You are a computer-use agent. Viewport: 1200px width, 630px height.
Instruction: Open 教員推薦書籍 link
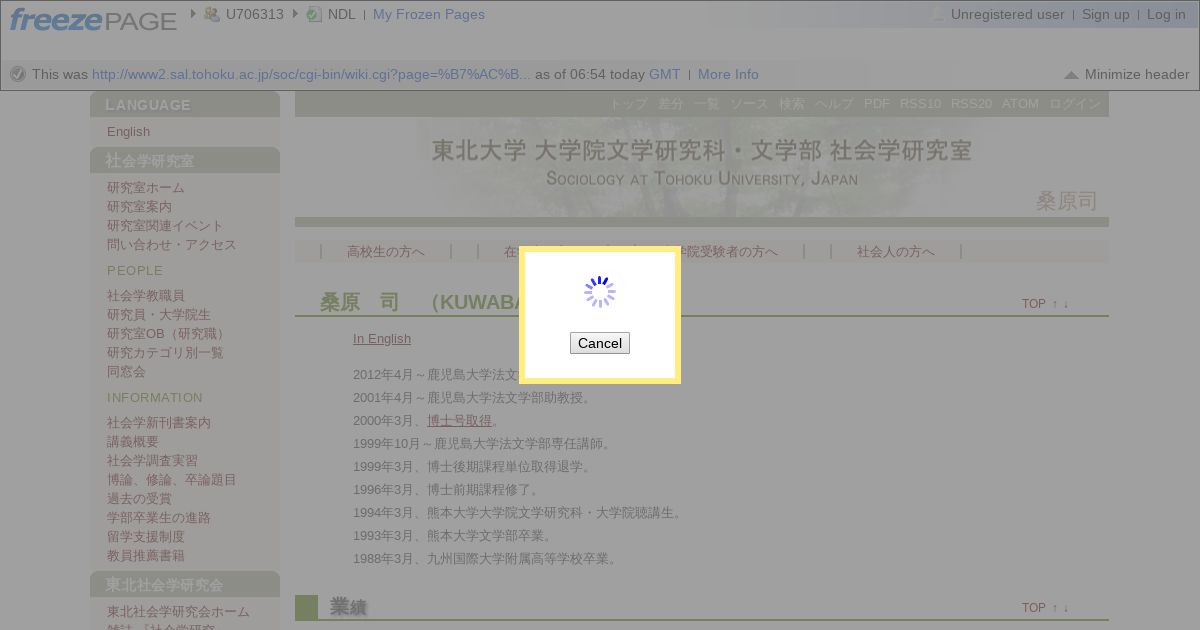click(x=146, y=555)
